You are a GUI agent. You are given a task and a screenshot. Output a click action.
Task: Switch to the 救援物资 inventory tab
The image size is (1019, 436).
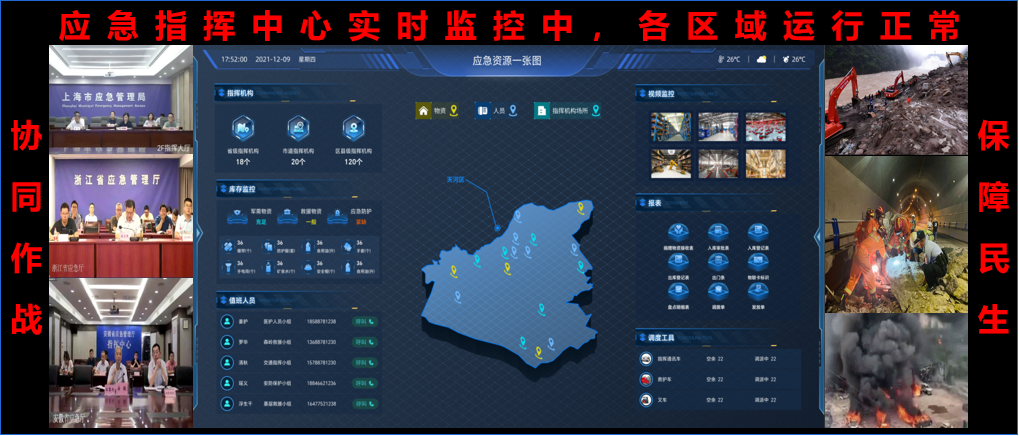(x=295, y=212)
